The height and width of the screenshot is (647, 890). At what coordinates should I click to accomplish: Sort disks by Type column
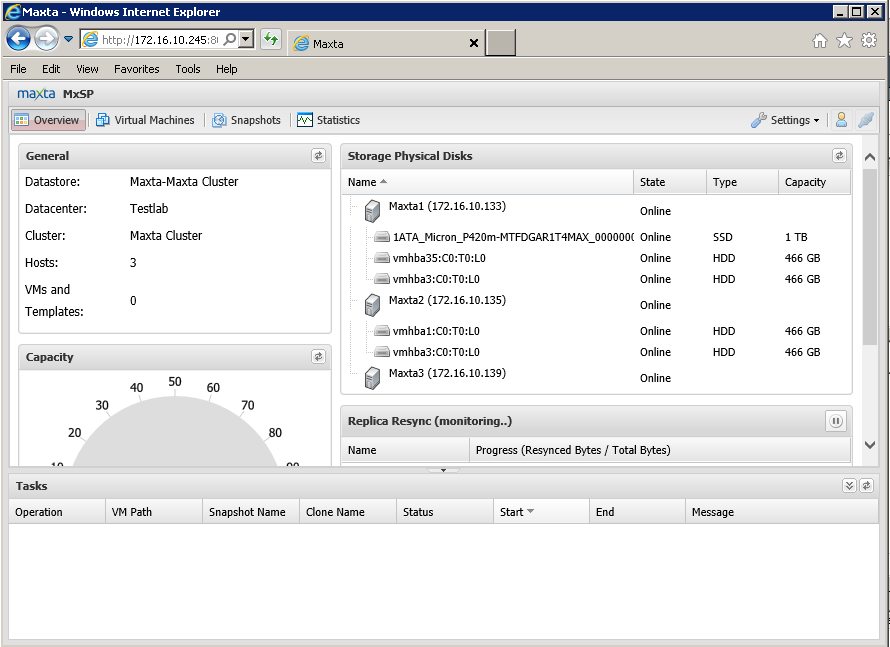pyautogui.click(x=742, y=182)
